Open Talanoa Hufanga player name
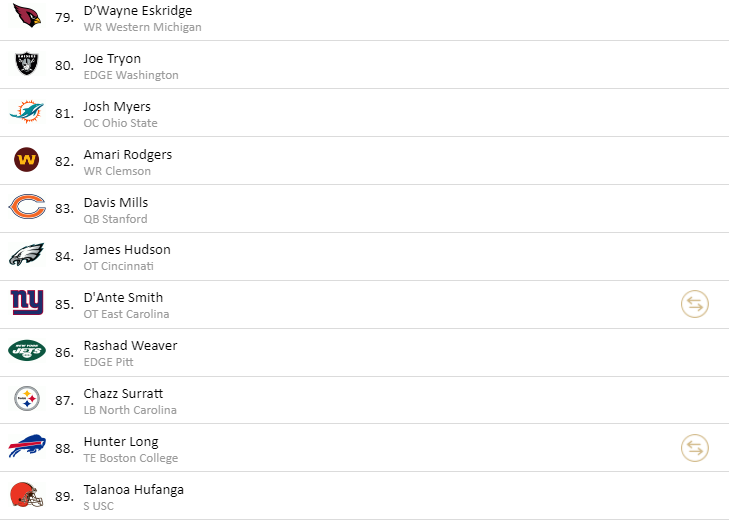 pyautogui.click(x=133, y=489)
